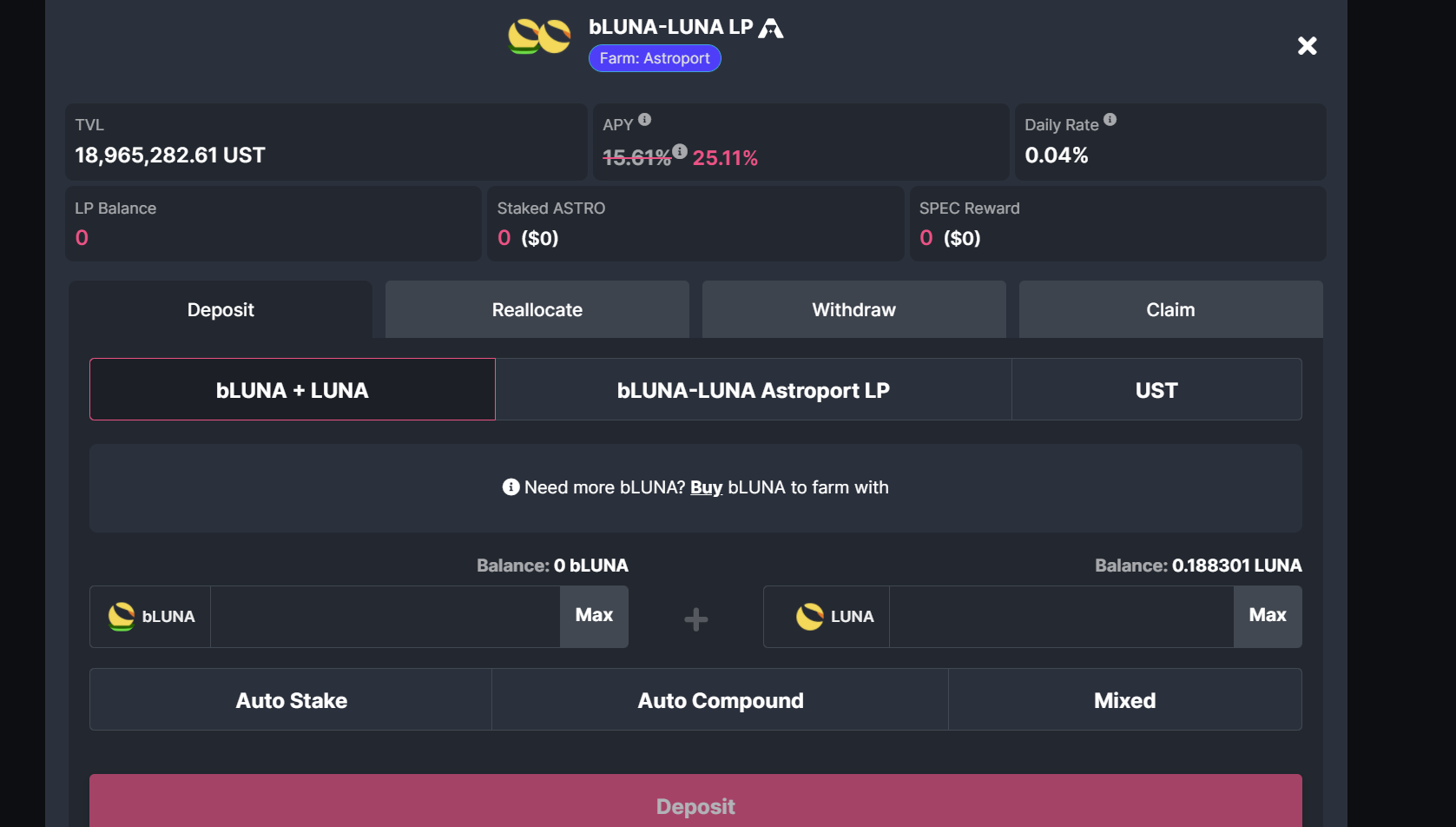This screenshot has height=827, width=1456.
Task: Click the Astroport logo beside the title
Action: tap(771, 29)
